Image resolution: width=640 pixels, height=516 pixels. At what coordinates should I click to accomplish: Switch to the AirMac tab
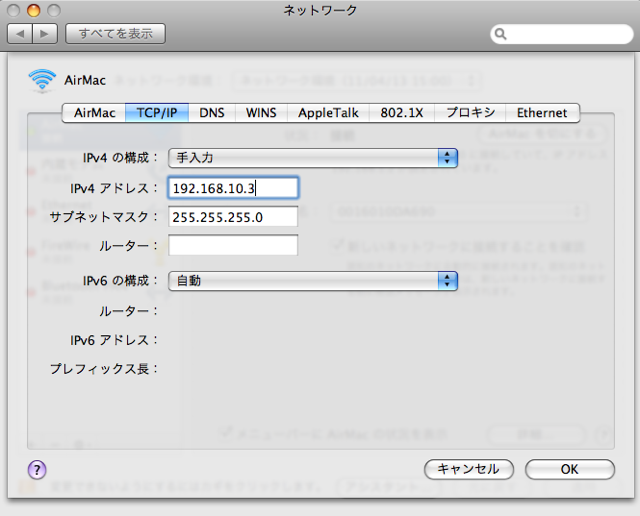pyautogui.click(x=94, y=113)
